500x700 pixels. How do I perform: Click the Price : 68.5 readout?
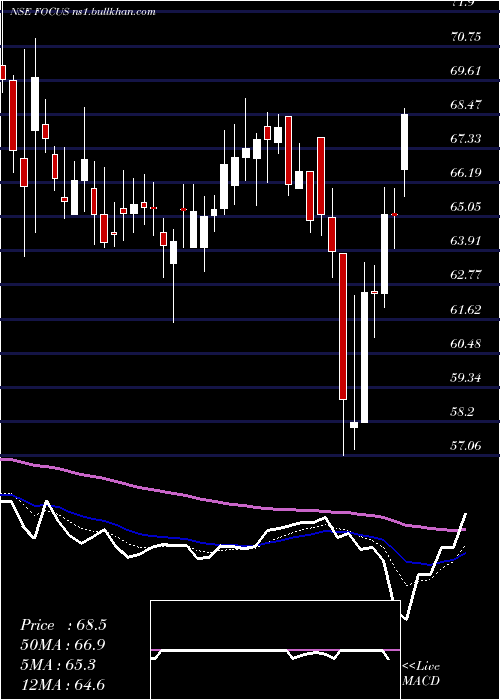pos(63,625)
